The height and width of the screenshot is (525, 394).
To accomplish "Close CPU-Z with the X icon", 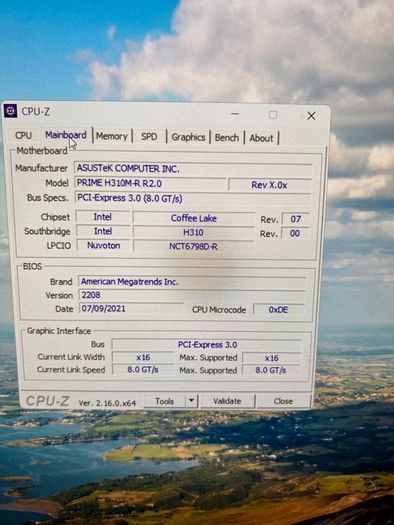I will coord(311,116).
